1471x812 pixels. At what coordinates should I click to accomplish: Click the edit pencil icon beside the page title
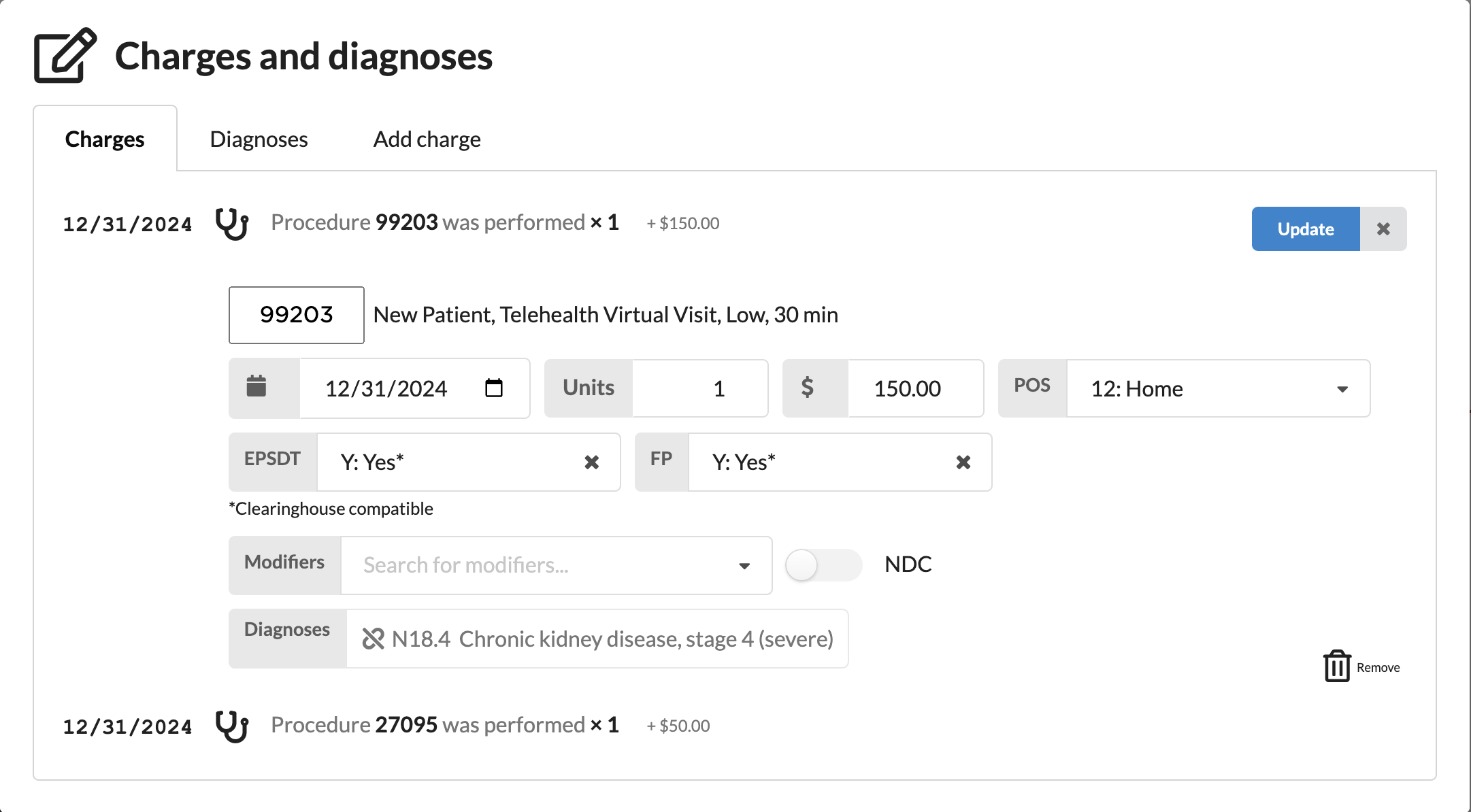[65, 56]
